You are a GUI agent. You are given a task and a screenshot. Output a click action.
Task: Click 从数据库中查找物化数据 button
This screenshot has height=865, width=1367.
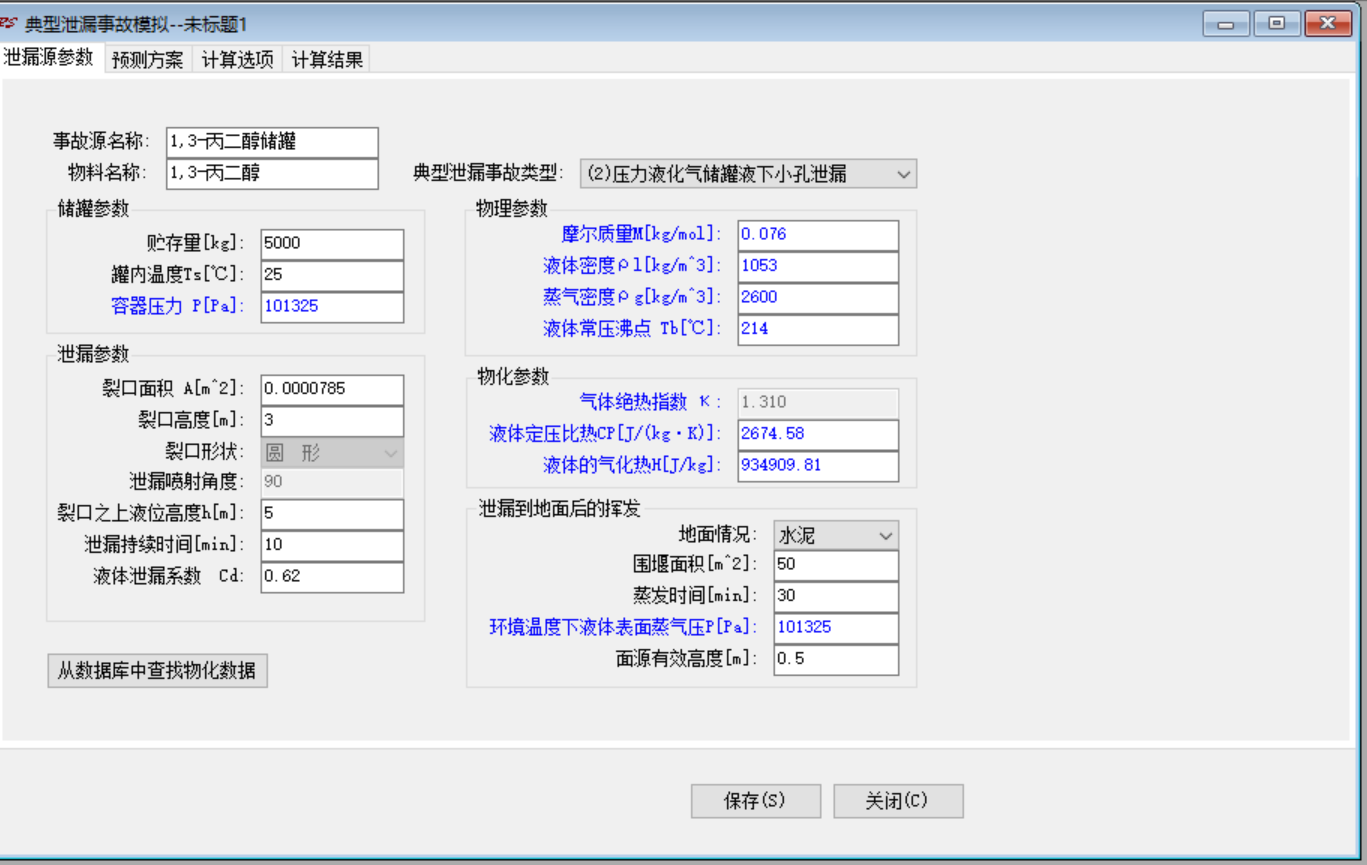157,670
